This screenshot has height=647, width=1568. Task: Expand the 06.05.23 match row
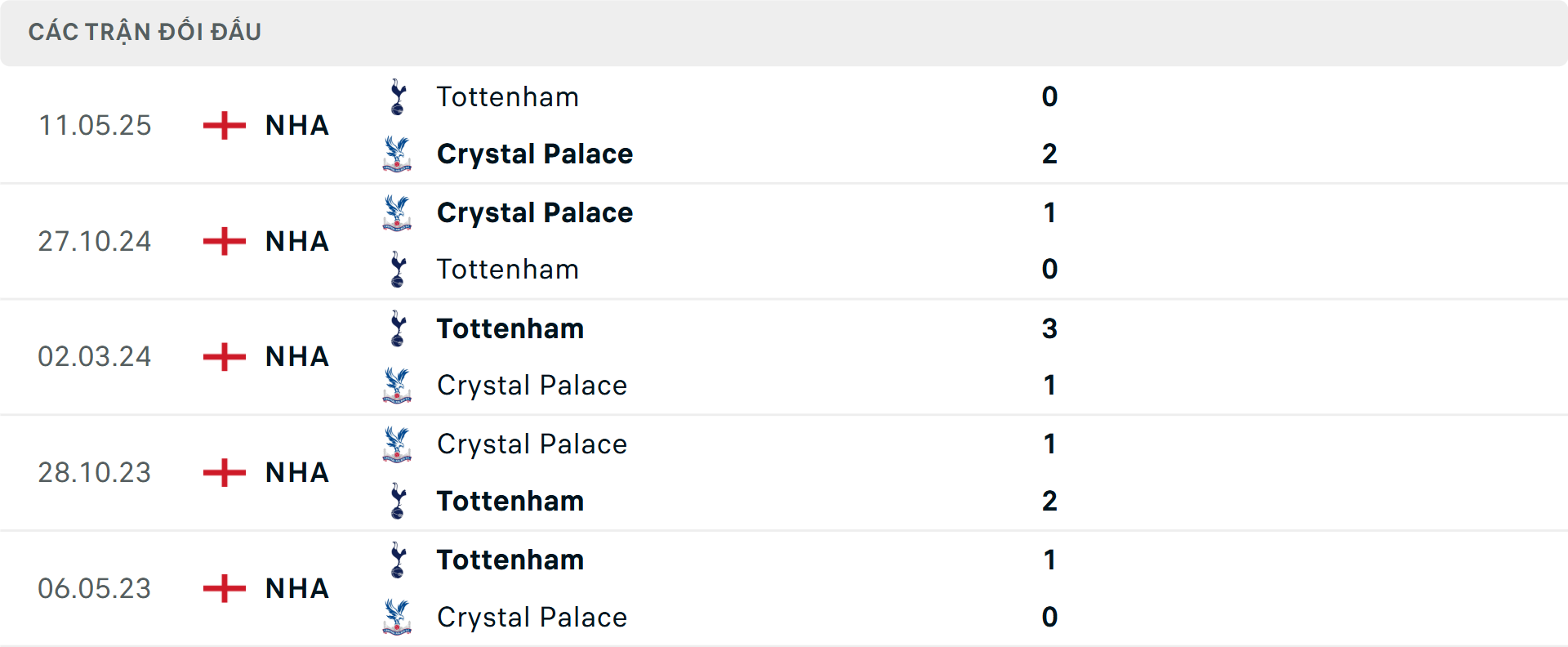[x=784, y=588]
